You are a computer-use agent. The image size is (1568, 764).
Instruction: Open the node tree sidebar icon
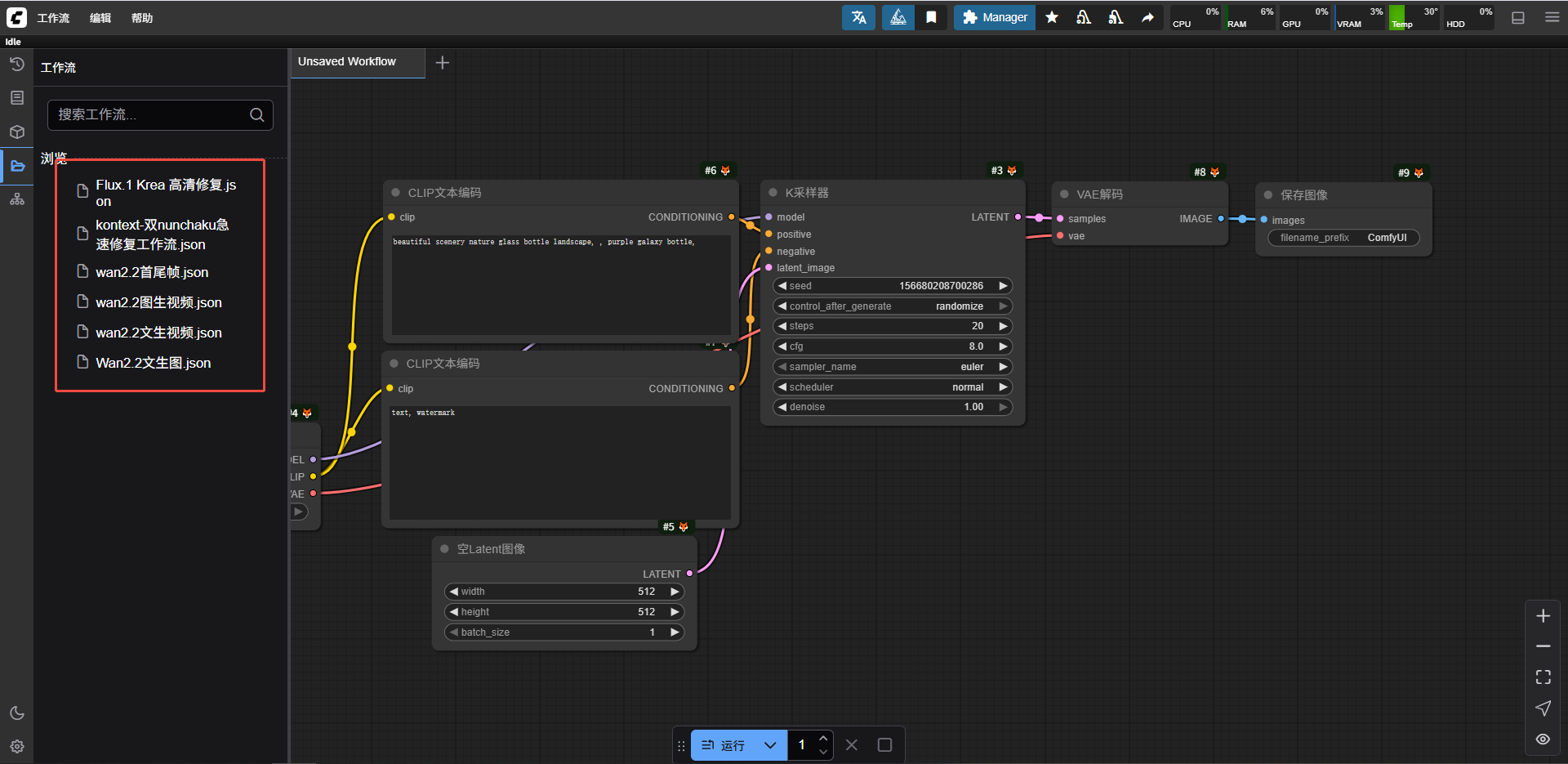tap(17, 199)
